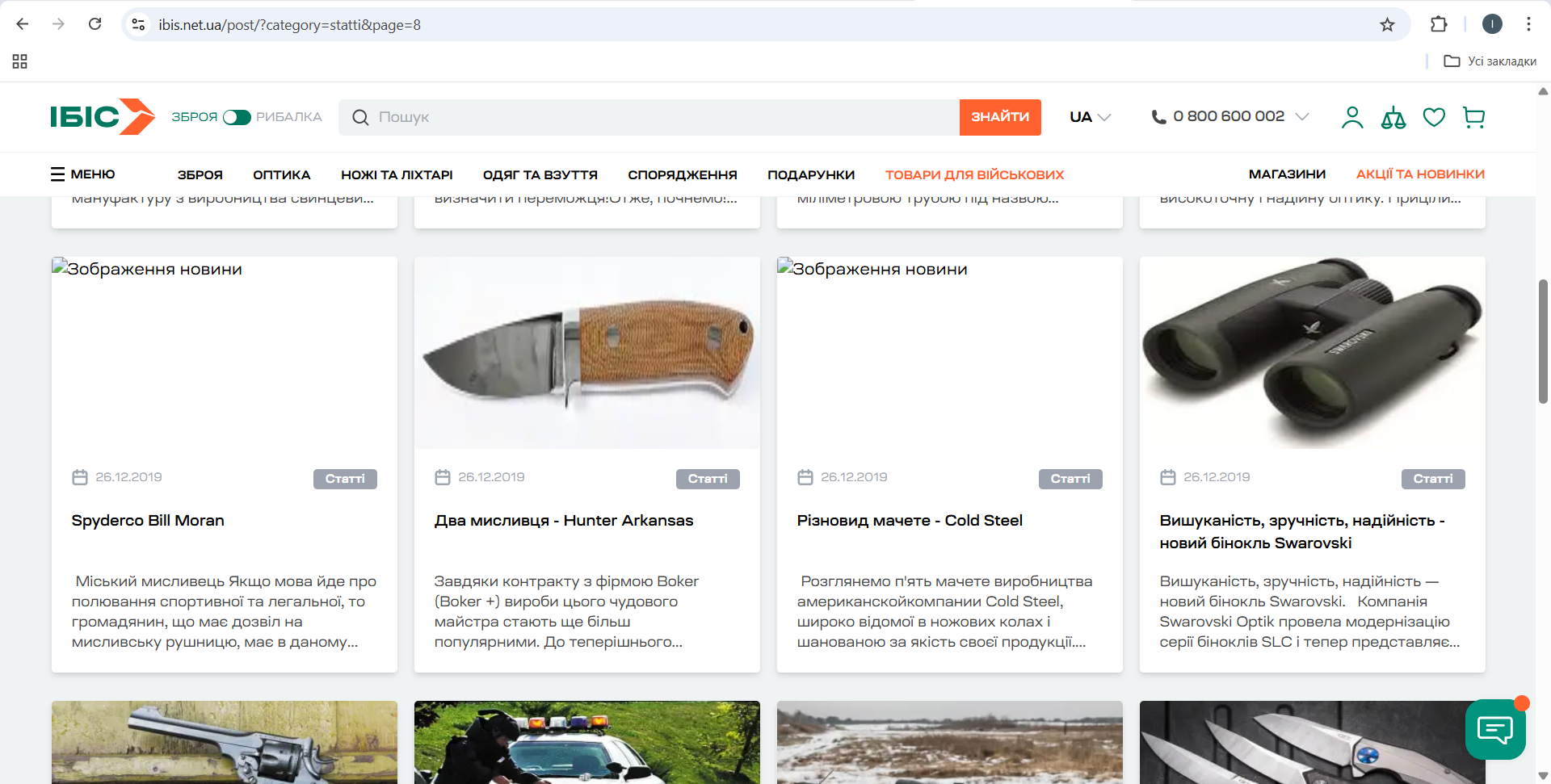The image size is (1551, 784).
Task: Call the 0 800 600 002 number link
Action: (1228, 116)
